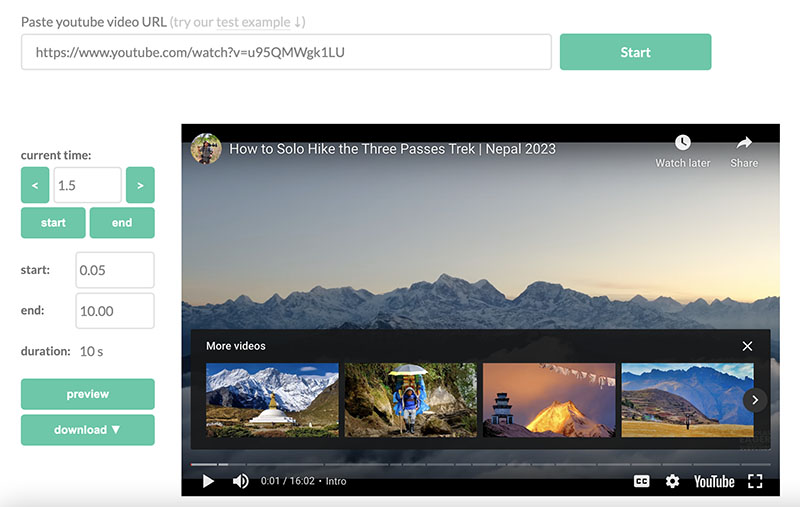Expand the download dropdown button

pyautogui.click(x=88, y=430)
